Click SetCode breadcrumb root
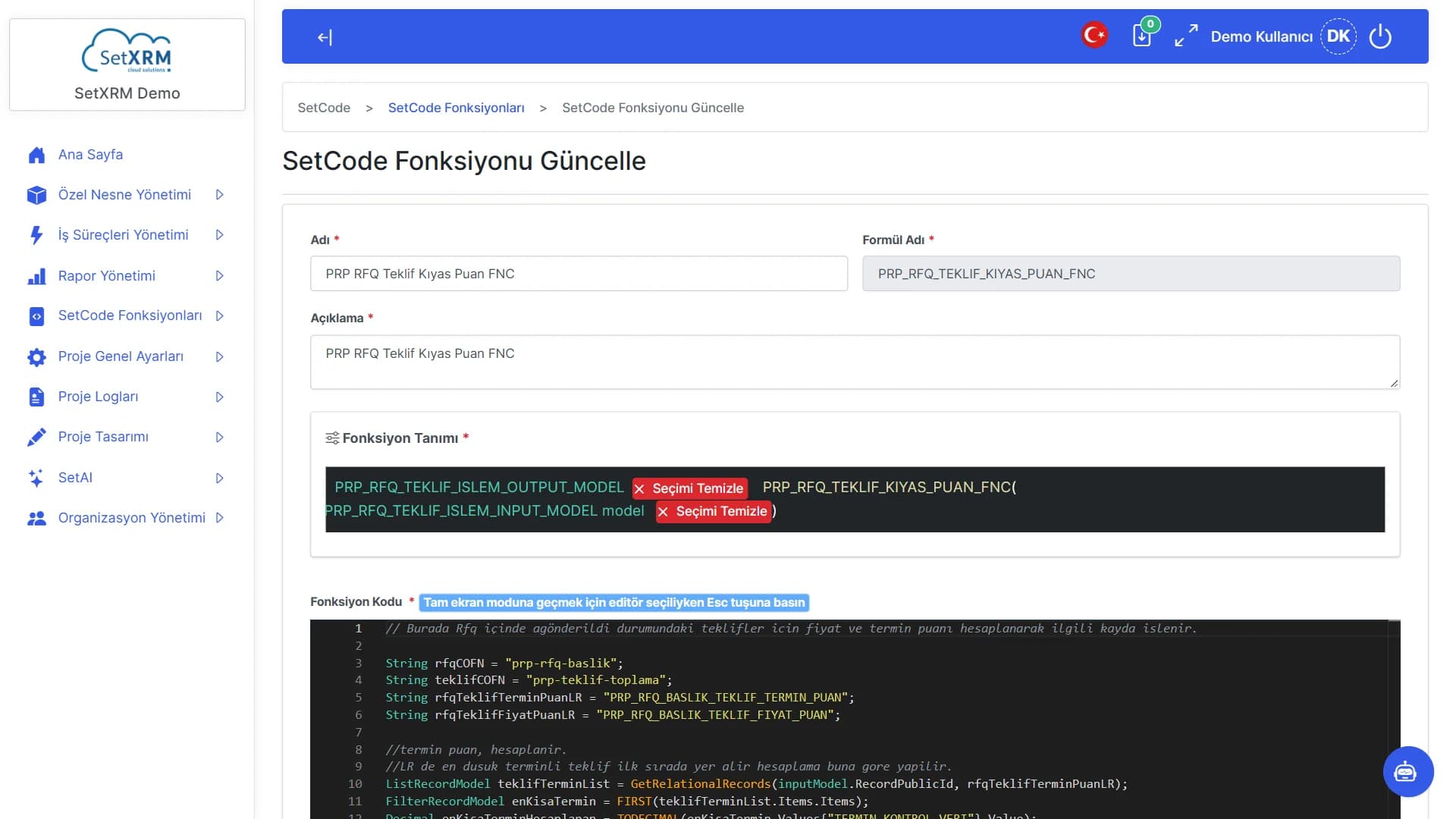 [x=324, y=108]
